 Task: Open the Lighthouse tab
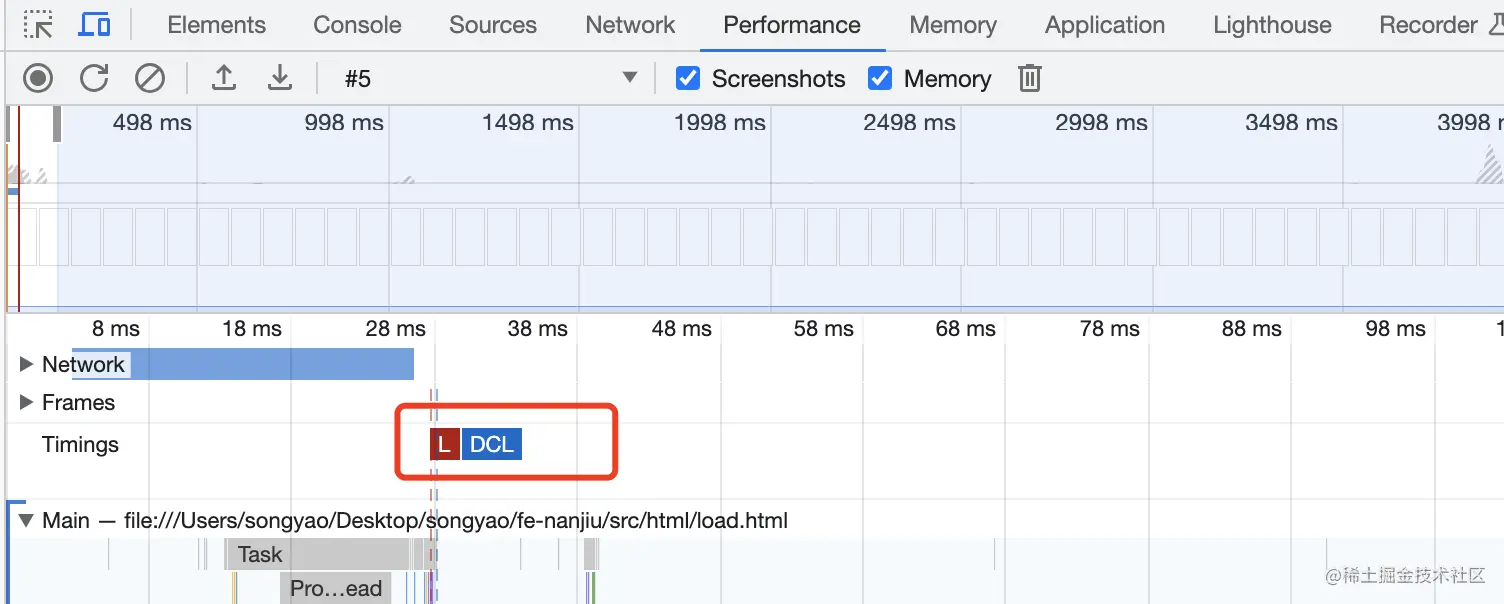(x=1272, y=25)
